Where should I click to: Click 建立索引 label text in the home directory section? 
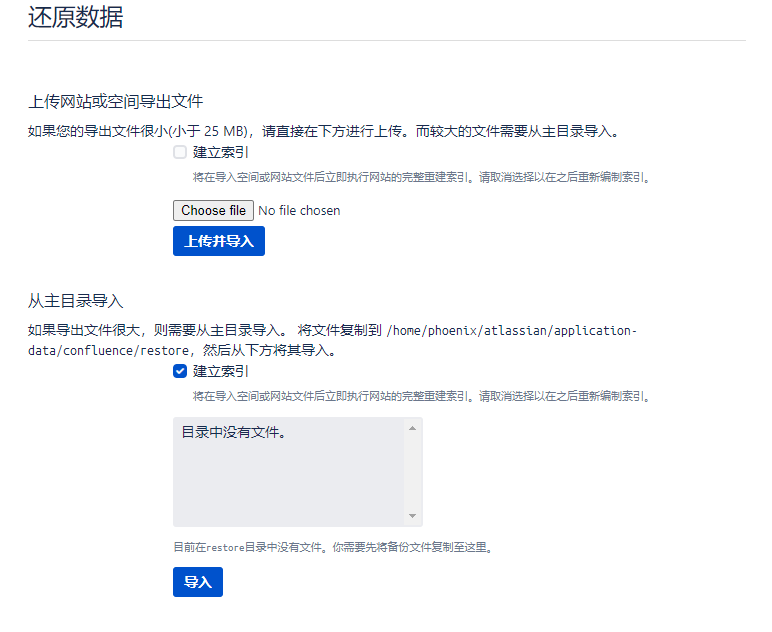pos(221,371)
